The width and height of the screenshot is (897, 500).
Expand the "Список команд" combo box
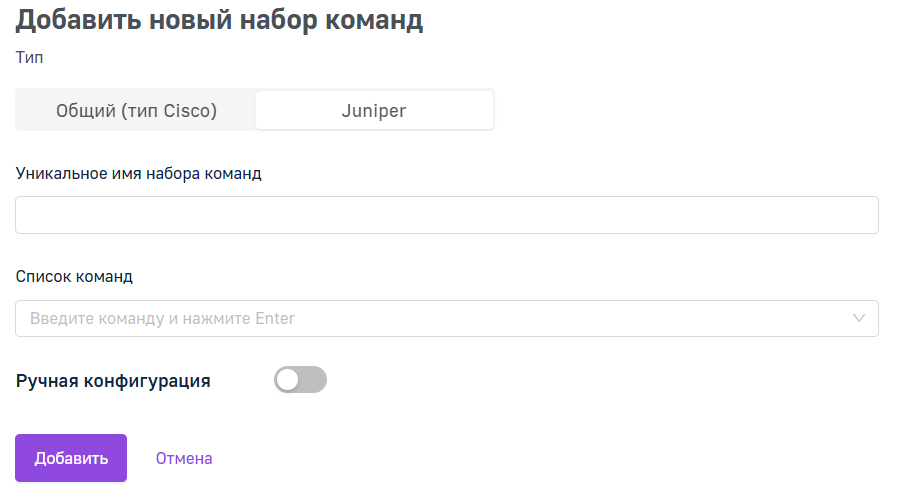click(x=447, y=319)
